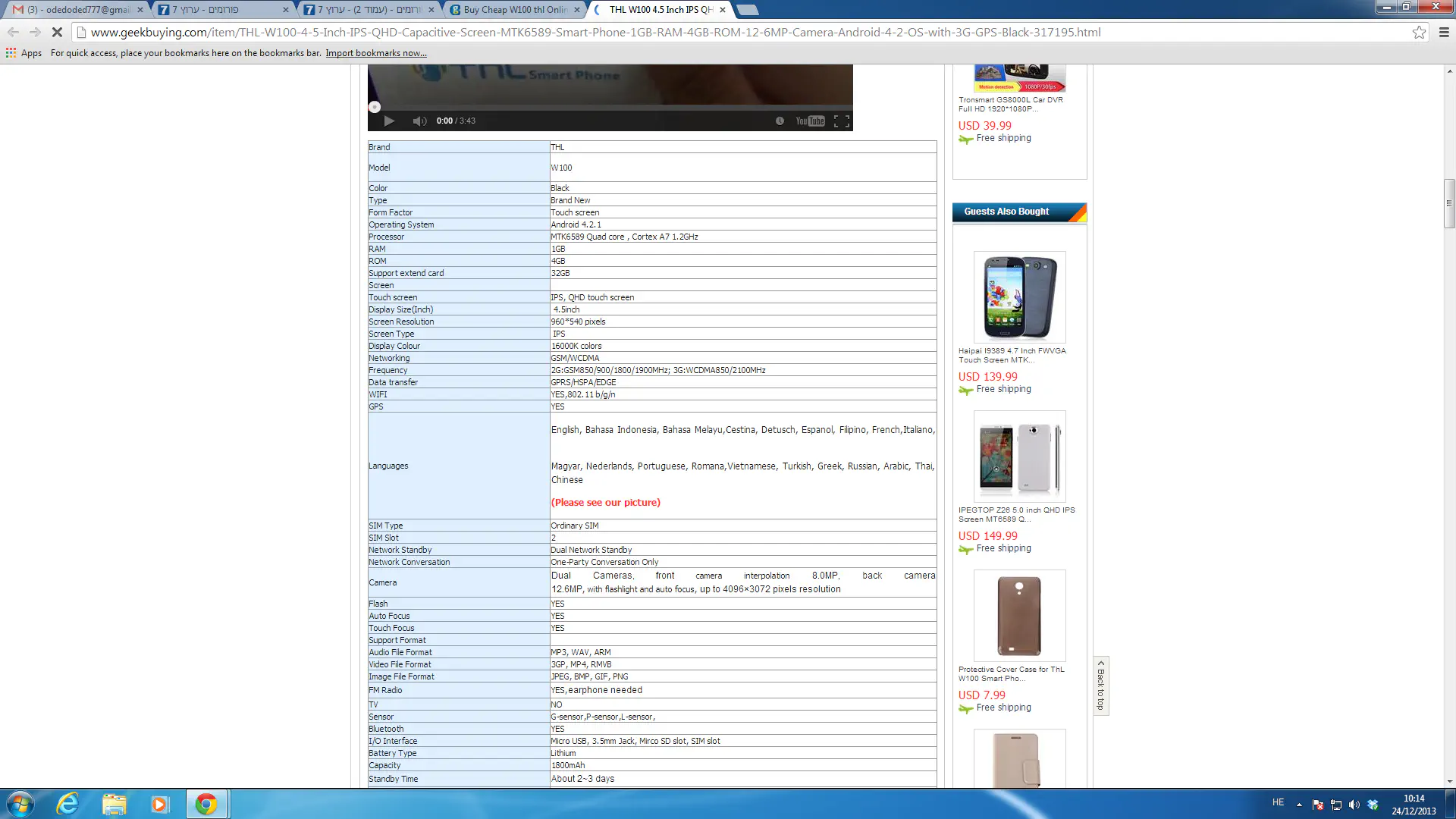Image resolution: width=1456 pixels, height=819 pixels.
Task: Click the Import bookmarks now link
Action: click(x=376, y=53)
